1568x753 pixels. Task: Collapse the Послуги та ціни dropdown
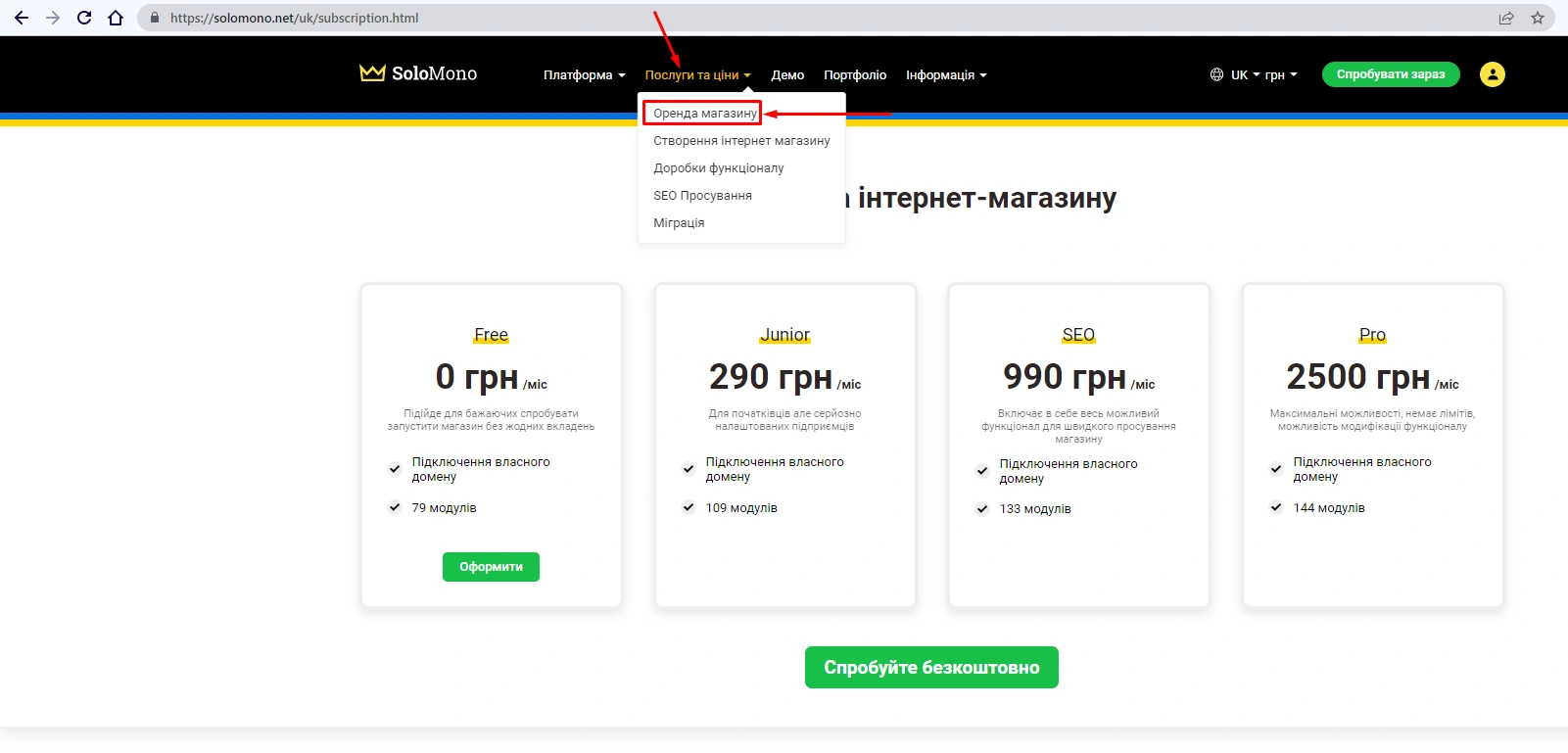point(697,75)
